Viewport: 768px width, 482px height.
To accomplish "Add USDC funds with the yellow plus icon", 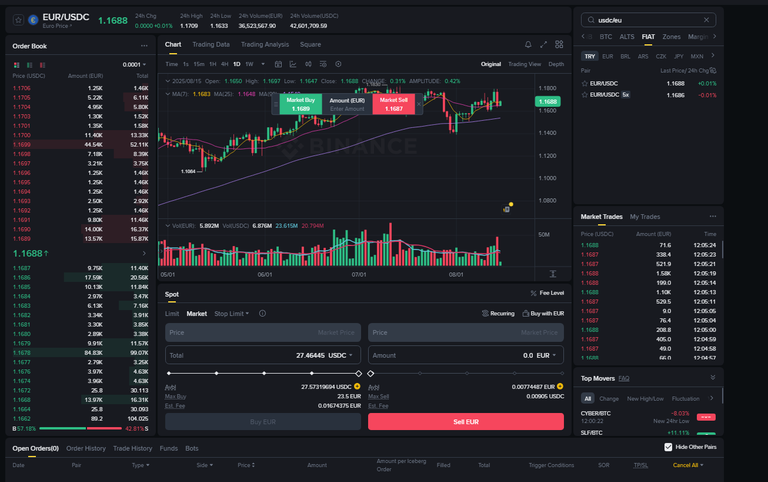I will pyautogui.click(x=357, y=386).
